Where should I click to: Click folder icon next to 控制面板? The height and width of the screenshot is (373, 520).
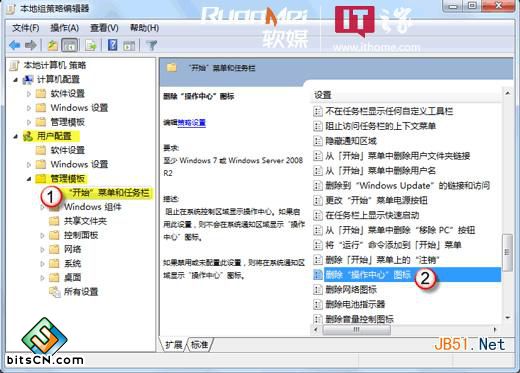coord(54,235)
